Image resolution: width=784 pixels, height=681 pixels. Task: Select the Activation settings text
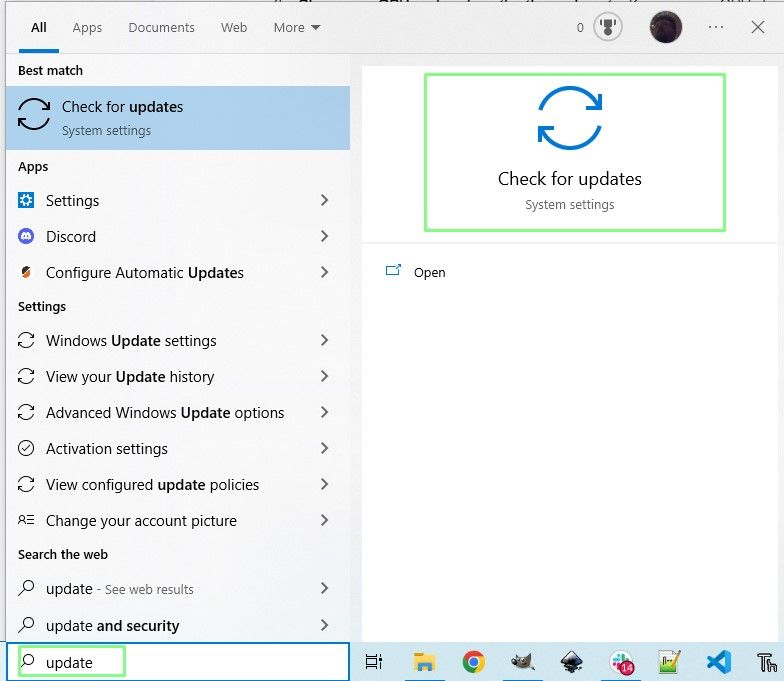106,449
